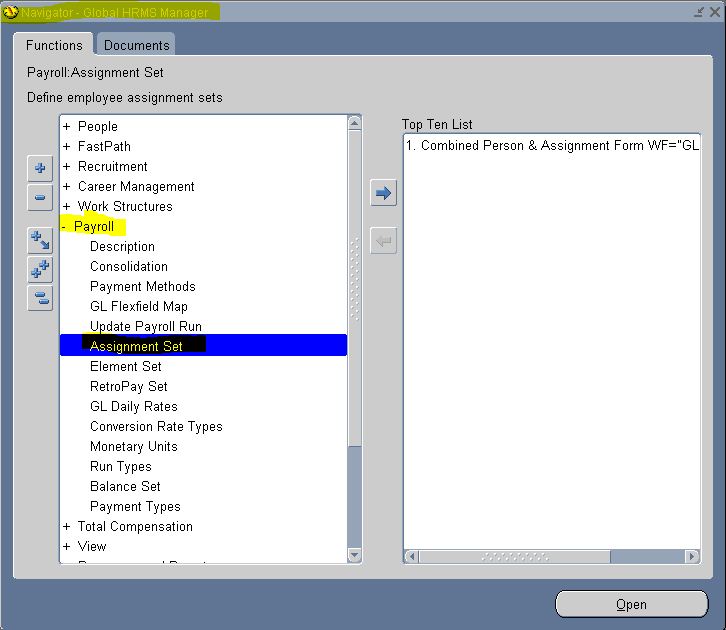Expand the View node
726x630 pixels.
(x=67, y=546)
